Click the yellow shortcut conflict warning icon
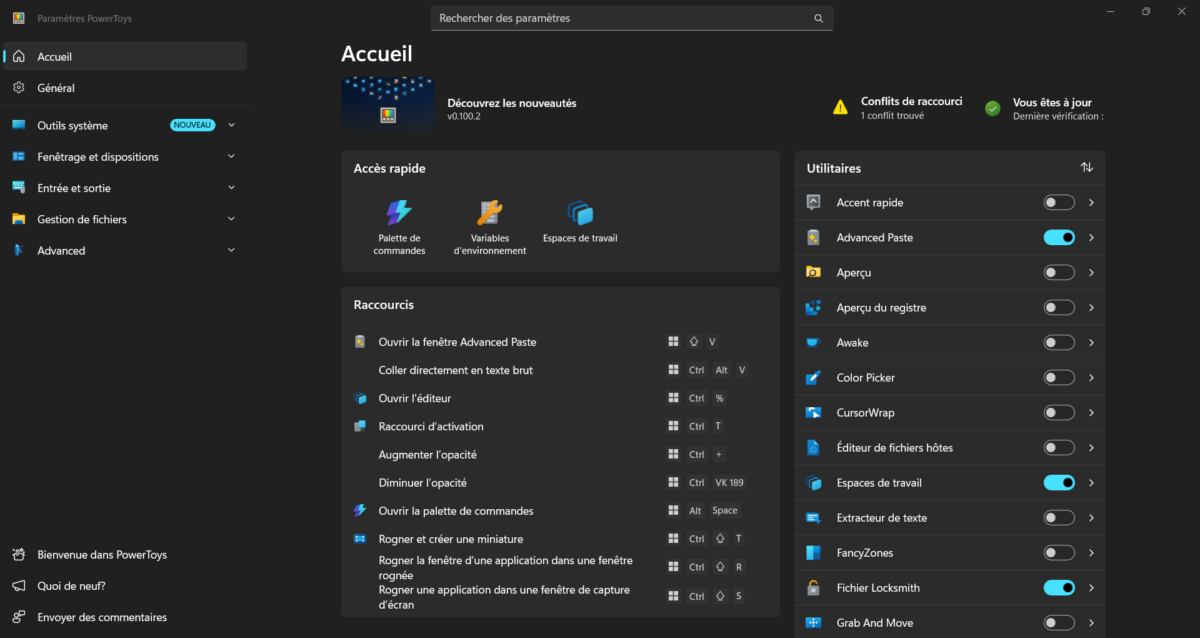 [841, 107]
